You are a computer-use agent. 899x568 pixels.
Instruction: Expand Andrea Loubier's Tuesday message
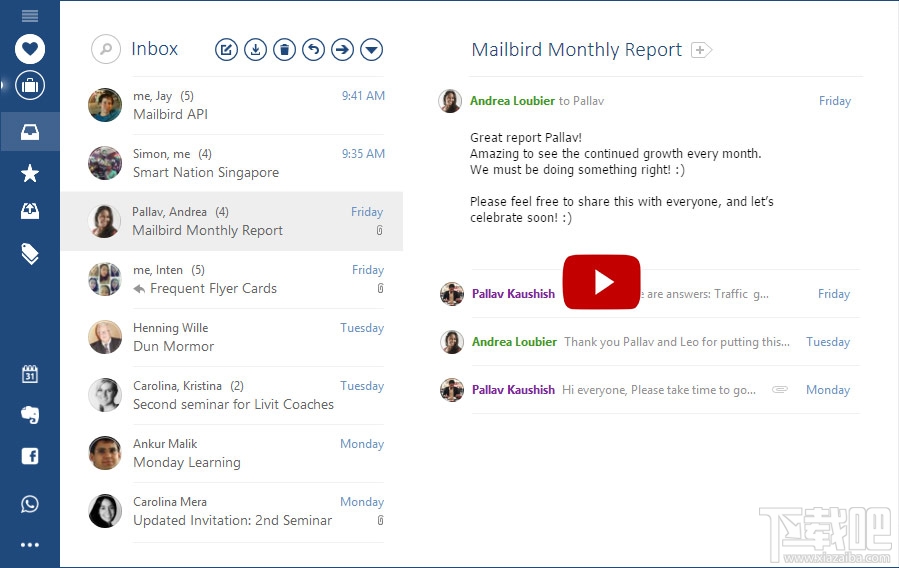(649, 342)
